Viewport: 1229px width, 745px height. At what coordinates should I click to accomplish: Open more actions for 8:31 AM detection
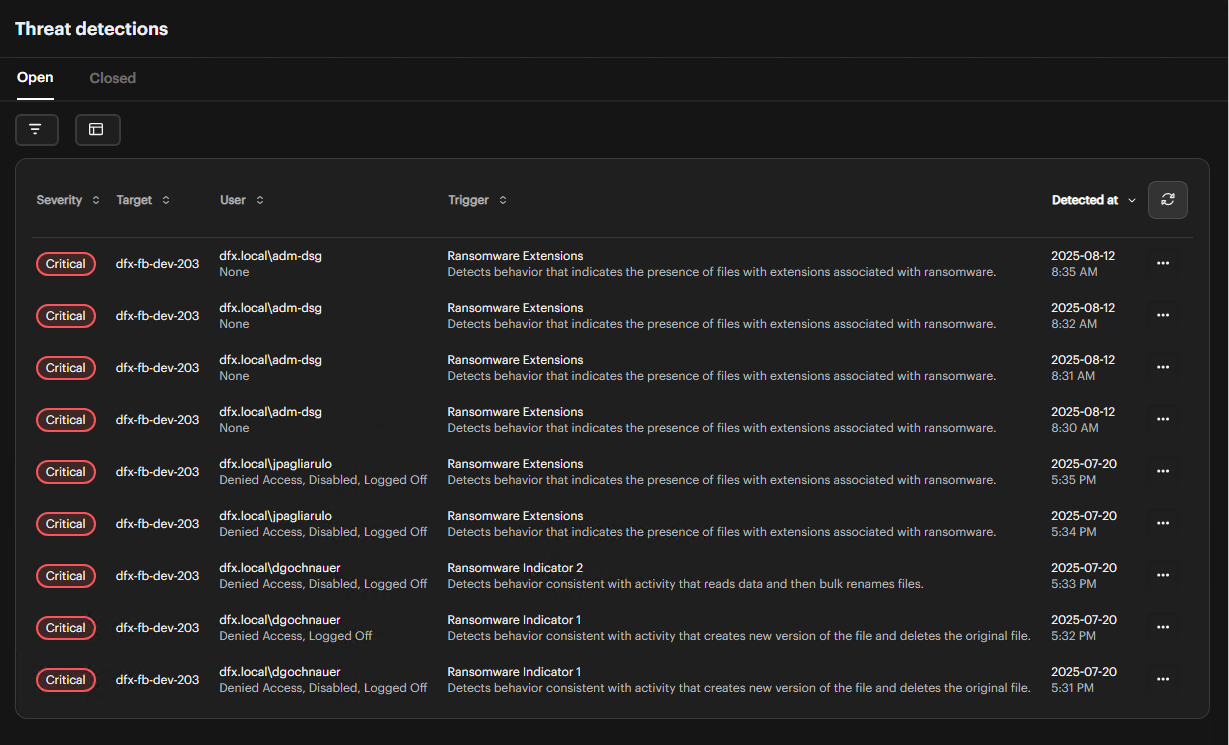click(x=1162, y=368)
